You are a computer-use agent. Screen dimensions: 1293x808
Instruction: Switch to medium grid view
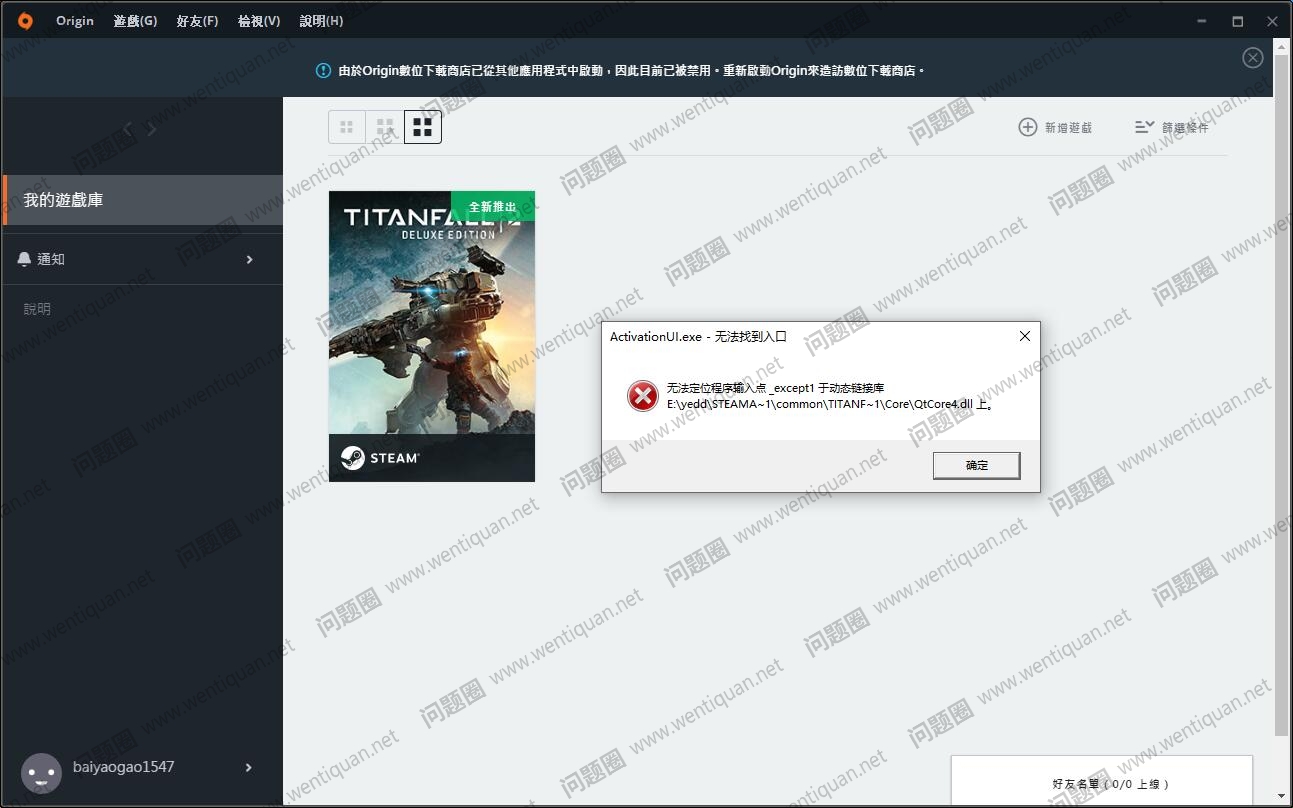click(x=385, y=127)
